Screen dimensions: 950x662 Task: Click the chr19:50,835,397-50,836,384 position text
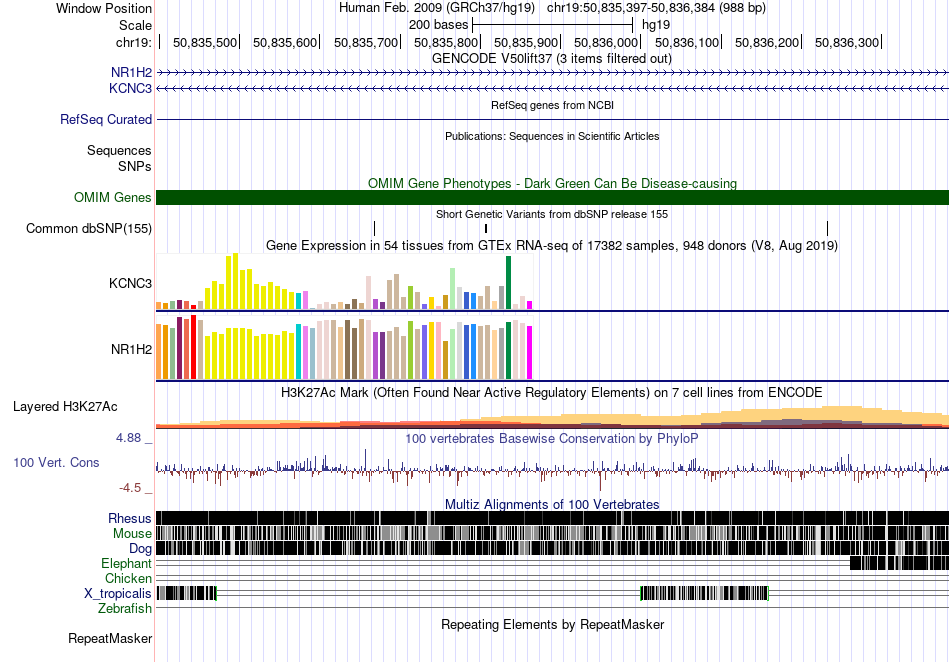click(x=656, y=8)
